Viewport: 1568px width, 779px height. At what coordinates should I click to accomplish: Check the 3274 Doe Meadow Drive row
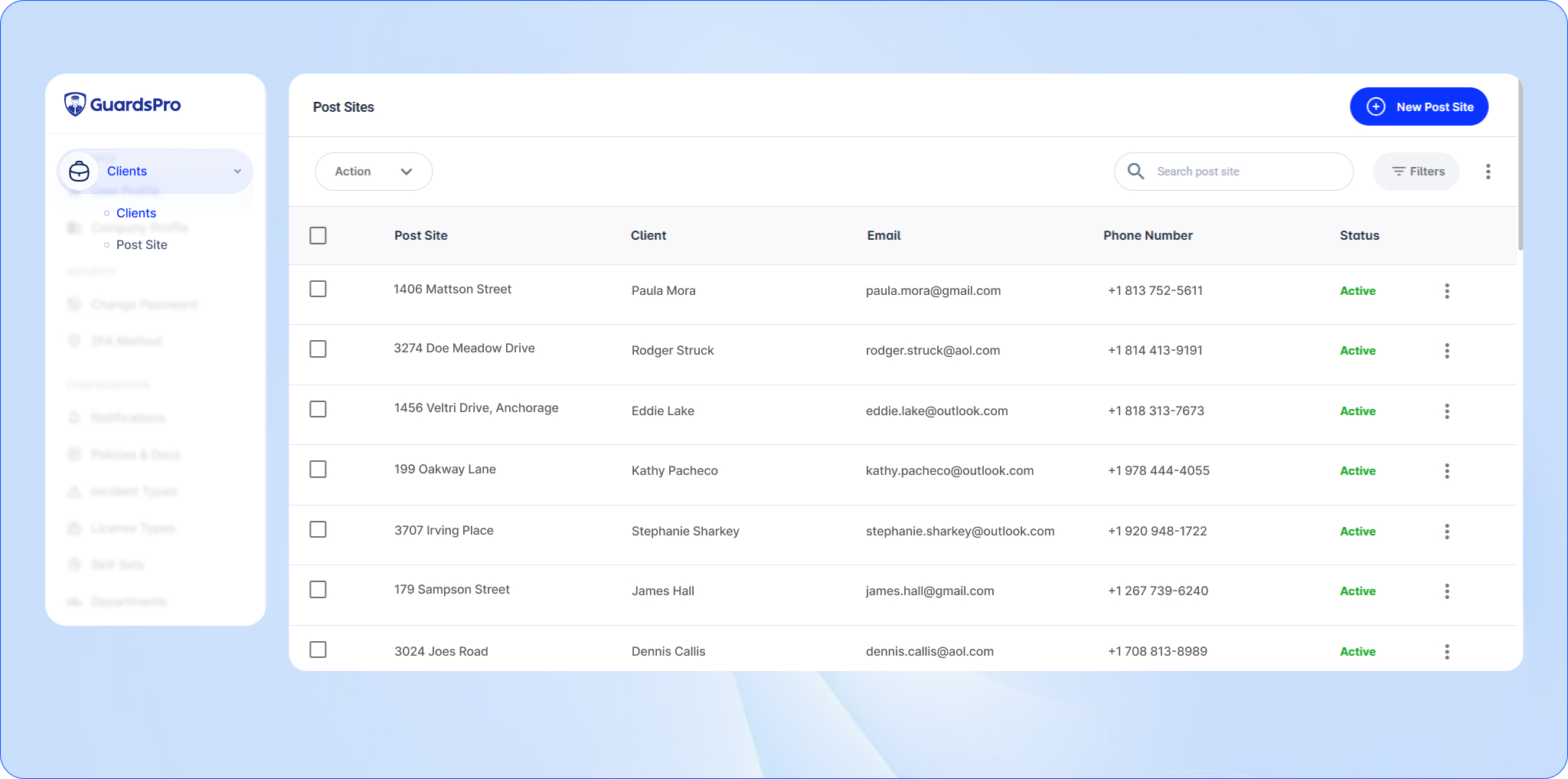[x=318, y=349]
